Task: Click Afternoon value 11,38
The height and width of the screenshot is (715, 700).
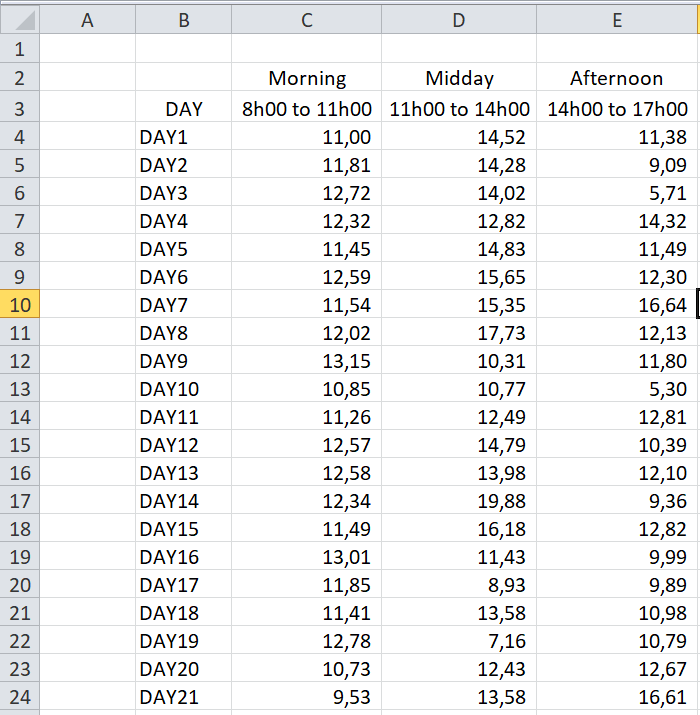Action: tap(617, 136)
